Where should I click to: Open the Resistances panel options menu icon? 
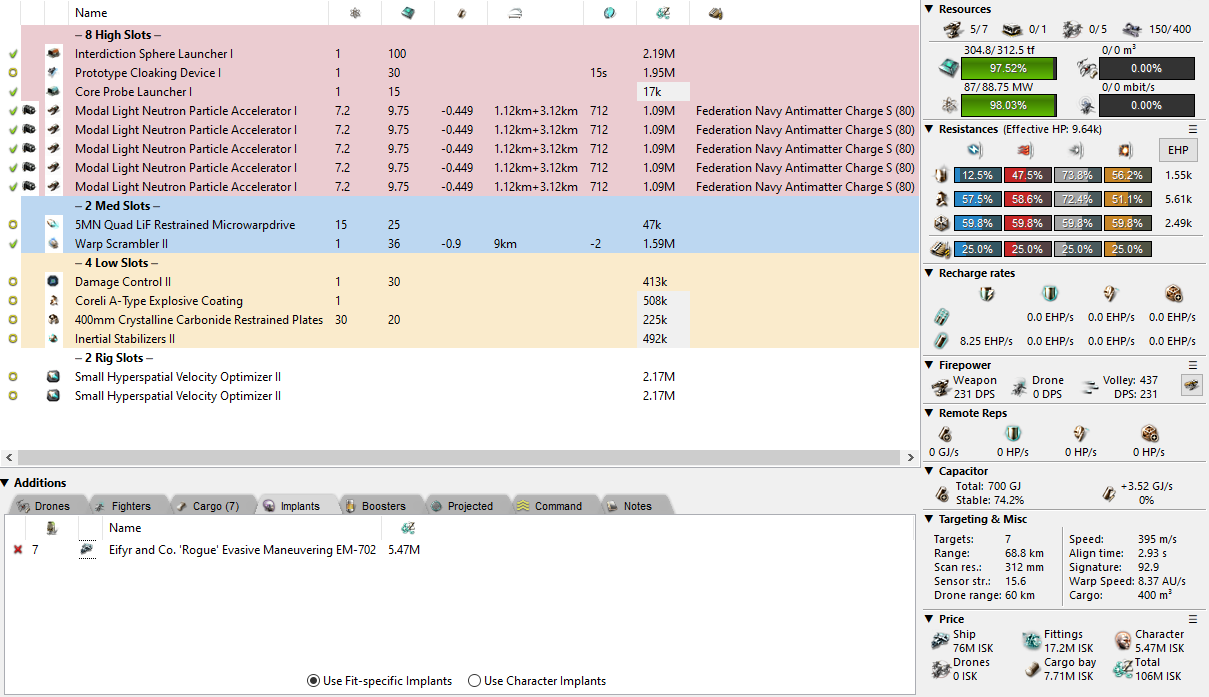click(x=1192, y=129)
